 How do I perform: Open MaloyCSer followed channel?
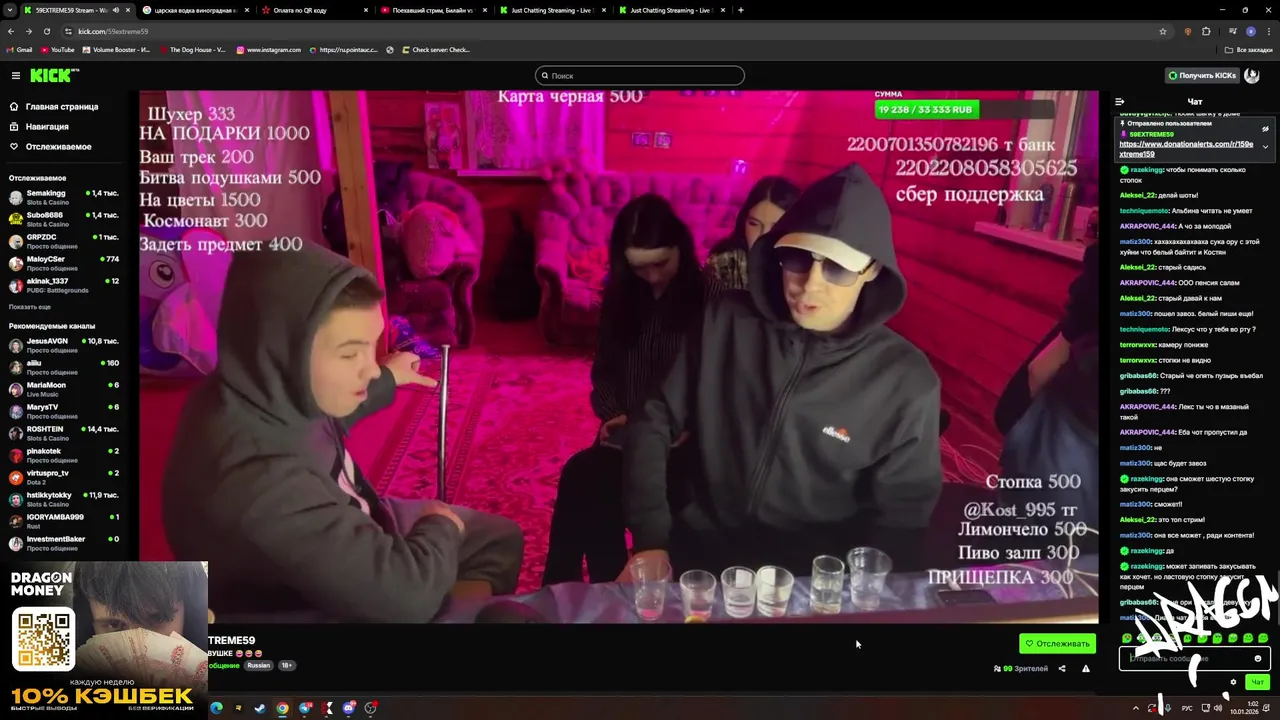64,262
